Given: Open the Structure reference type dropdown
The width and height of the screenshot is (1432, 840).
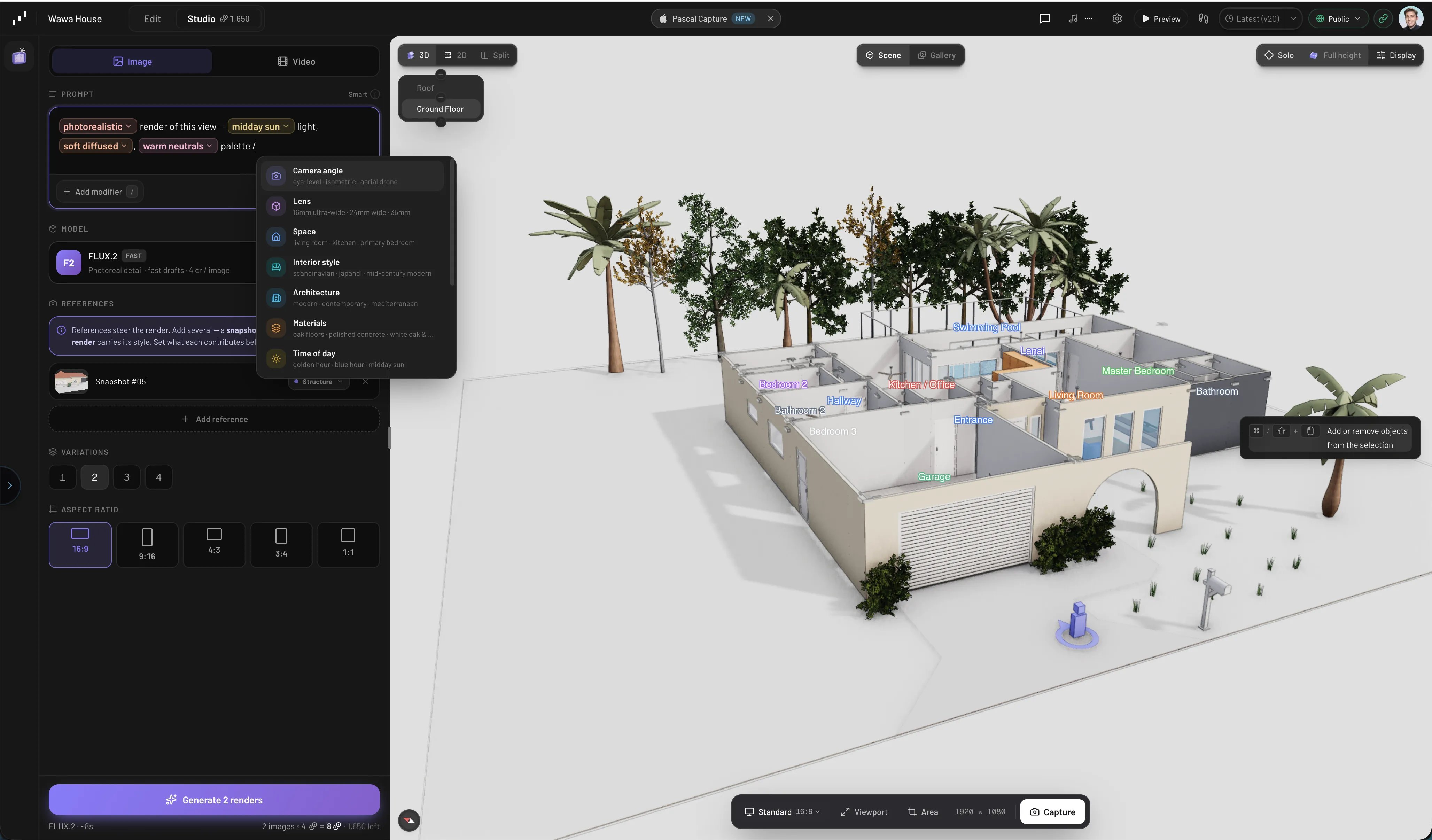Looking at the screenshot, I should tap(318, 382).
